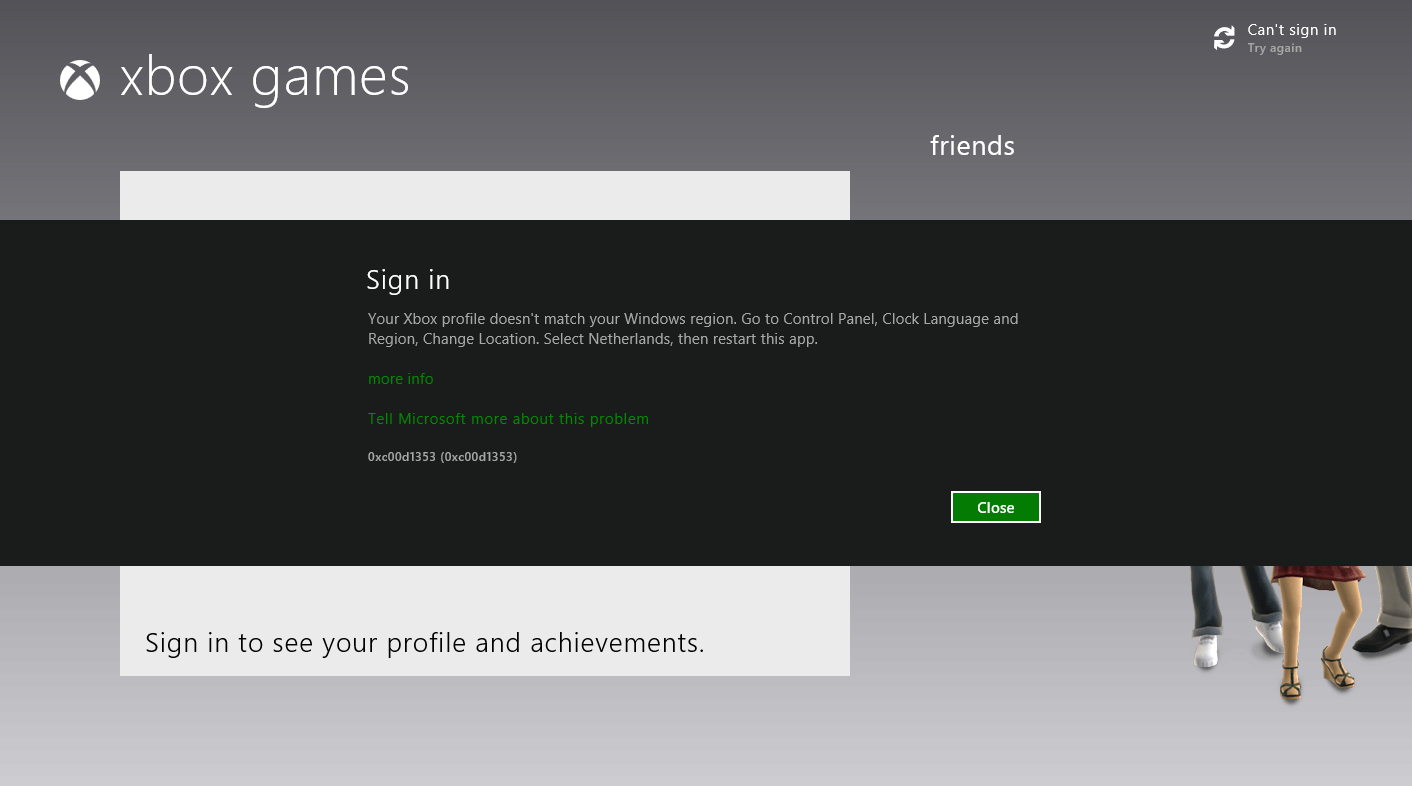
Task: Open the 'friends' section heading
Action: tap(972, 146)
